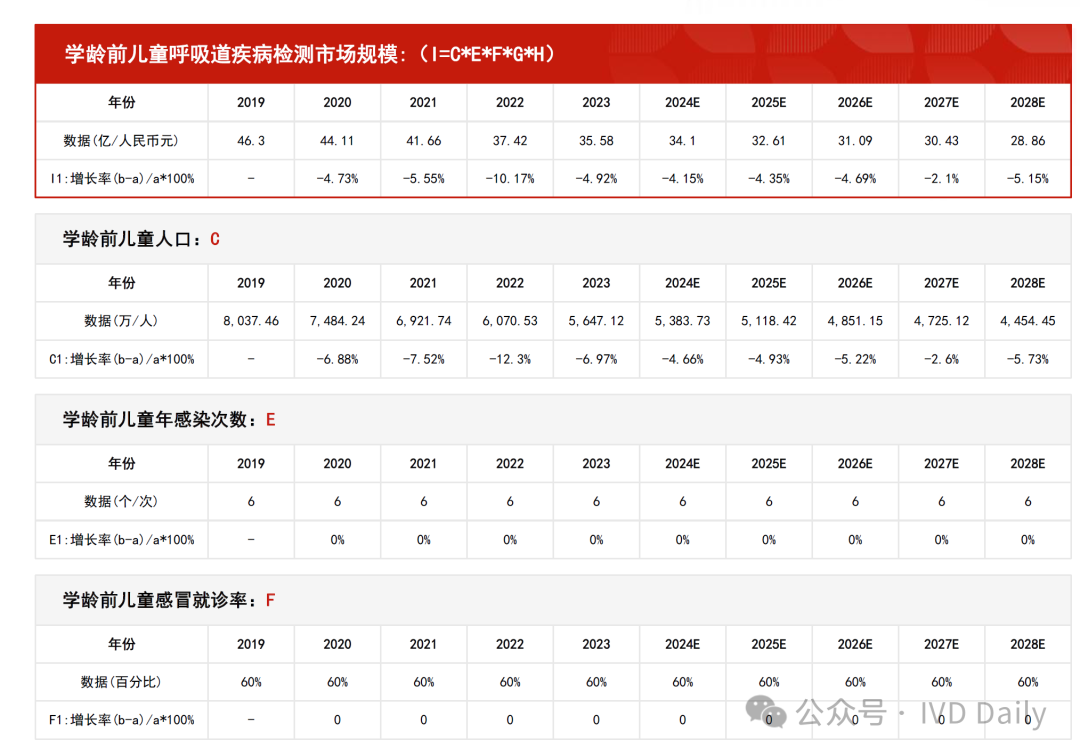The width and height of the screenshot is (1080, 756).
Task: Click the -12.3% population growth rate cell
Action: [509, 359]
